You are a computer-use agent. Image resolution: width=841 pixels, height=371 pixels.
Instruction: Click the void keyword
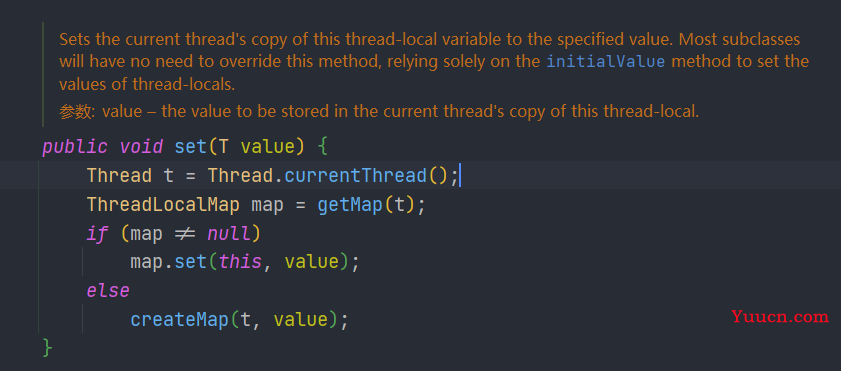point(141,146)
